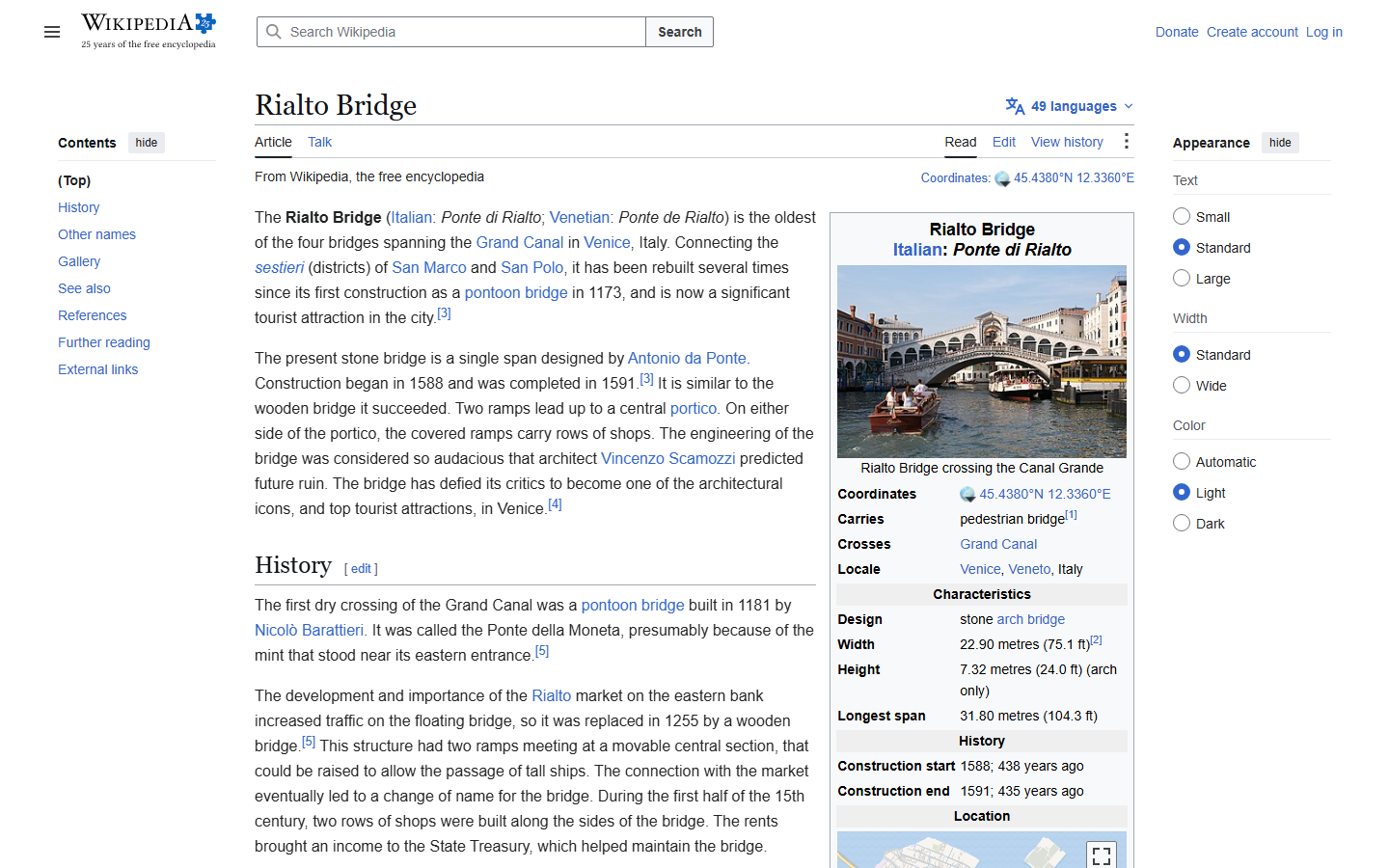Select Wide width option
This screenshot has width=1389, height=868.
(1182, 385)
